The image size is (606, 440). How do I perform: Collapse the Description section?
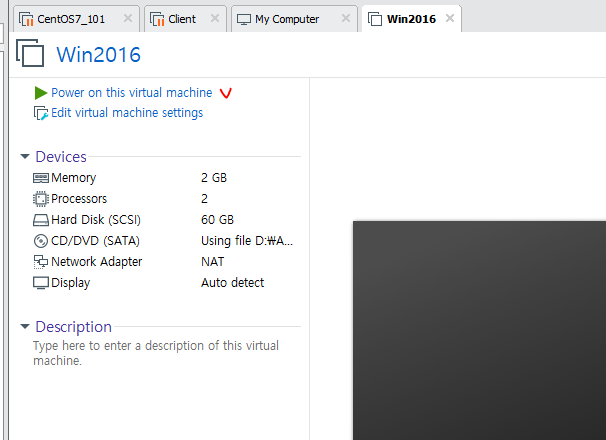tap(25, 327)
